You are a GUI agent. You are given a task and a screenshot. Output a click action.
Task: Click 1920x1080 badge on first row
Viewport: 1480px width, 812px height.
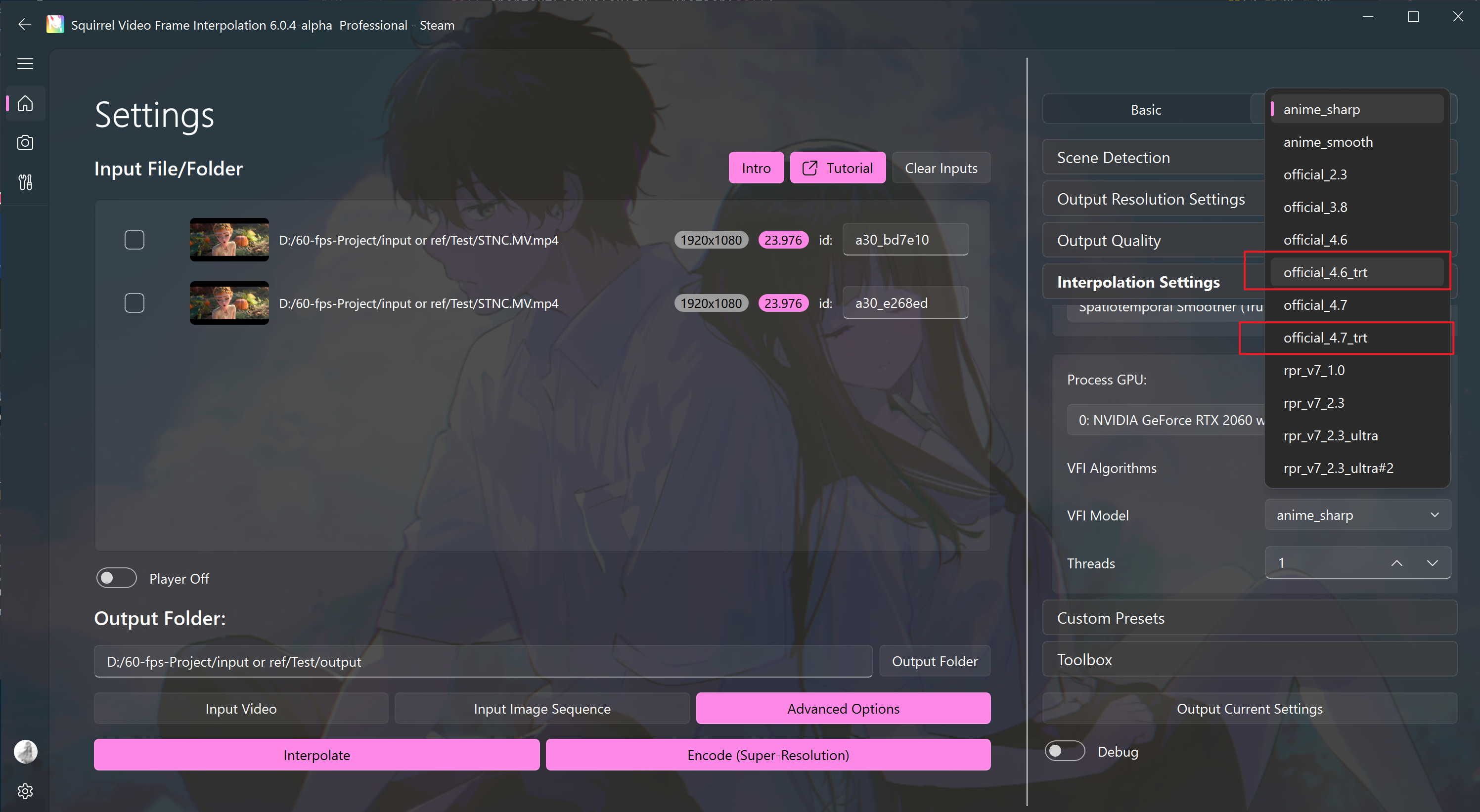(x=711, y=240)
